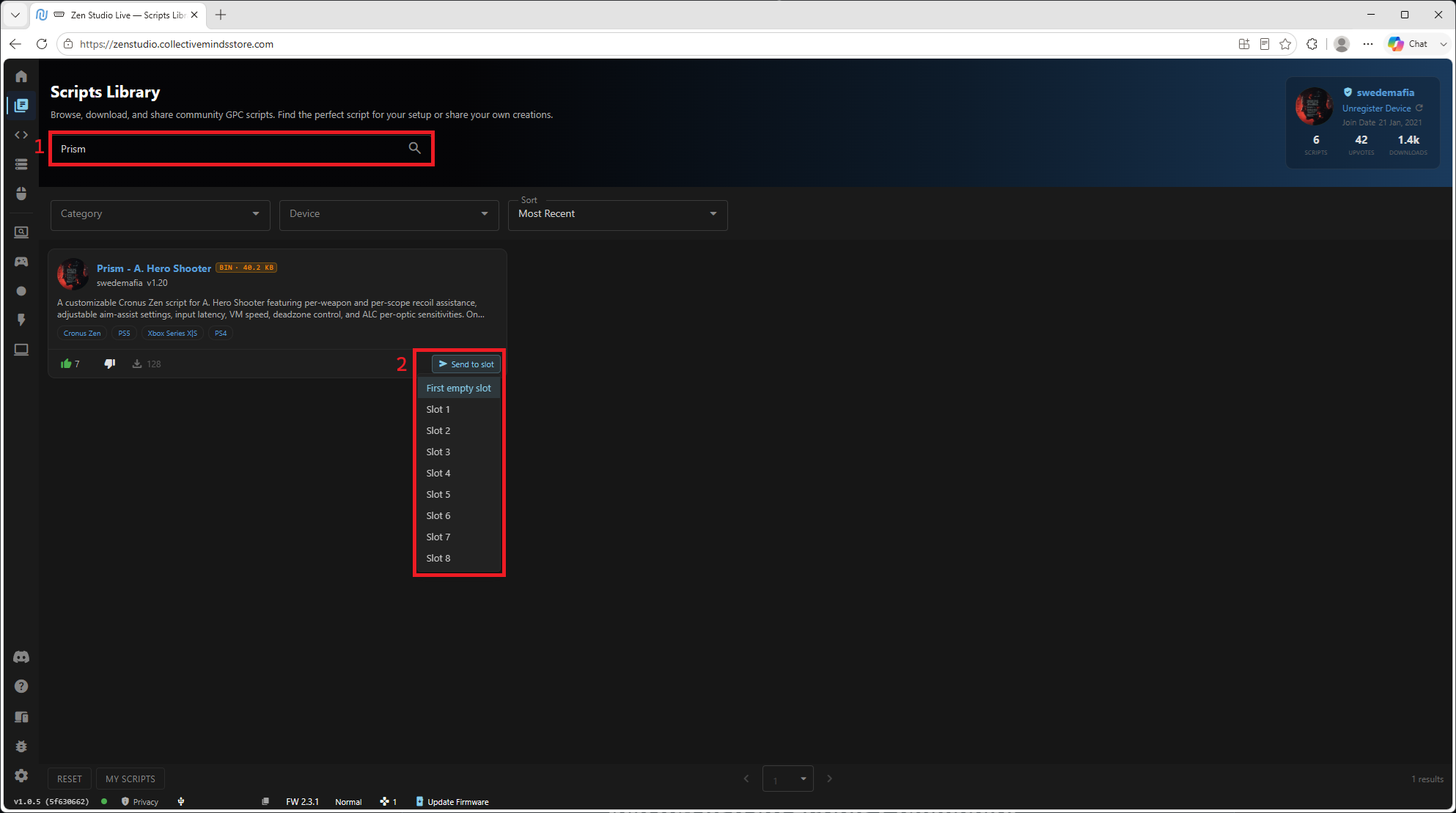1456x813 pixels.
Task: Choose Slot 2 from the menu
Action: [459, 430]
